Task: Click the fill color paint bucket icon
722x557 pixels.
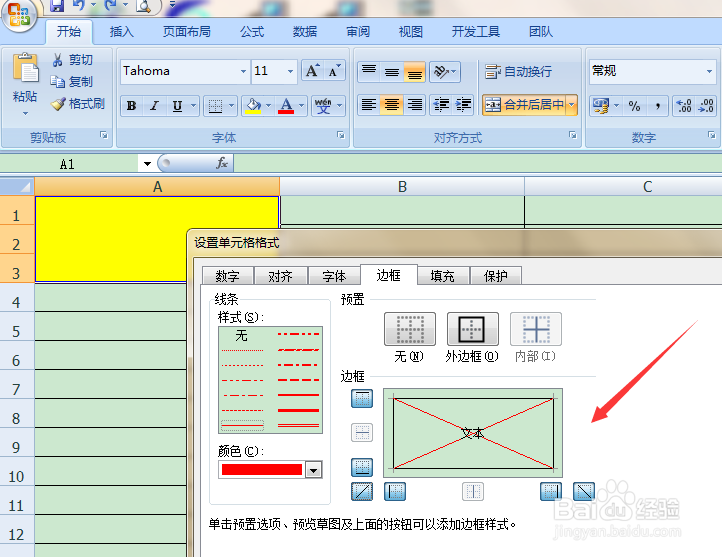Action: tap(254, 106)
